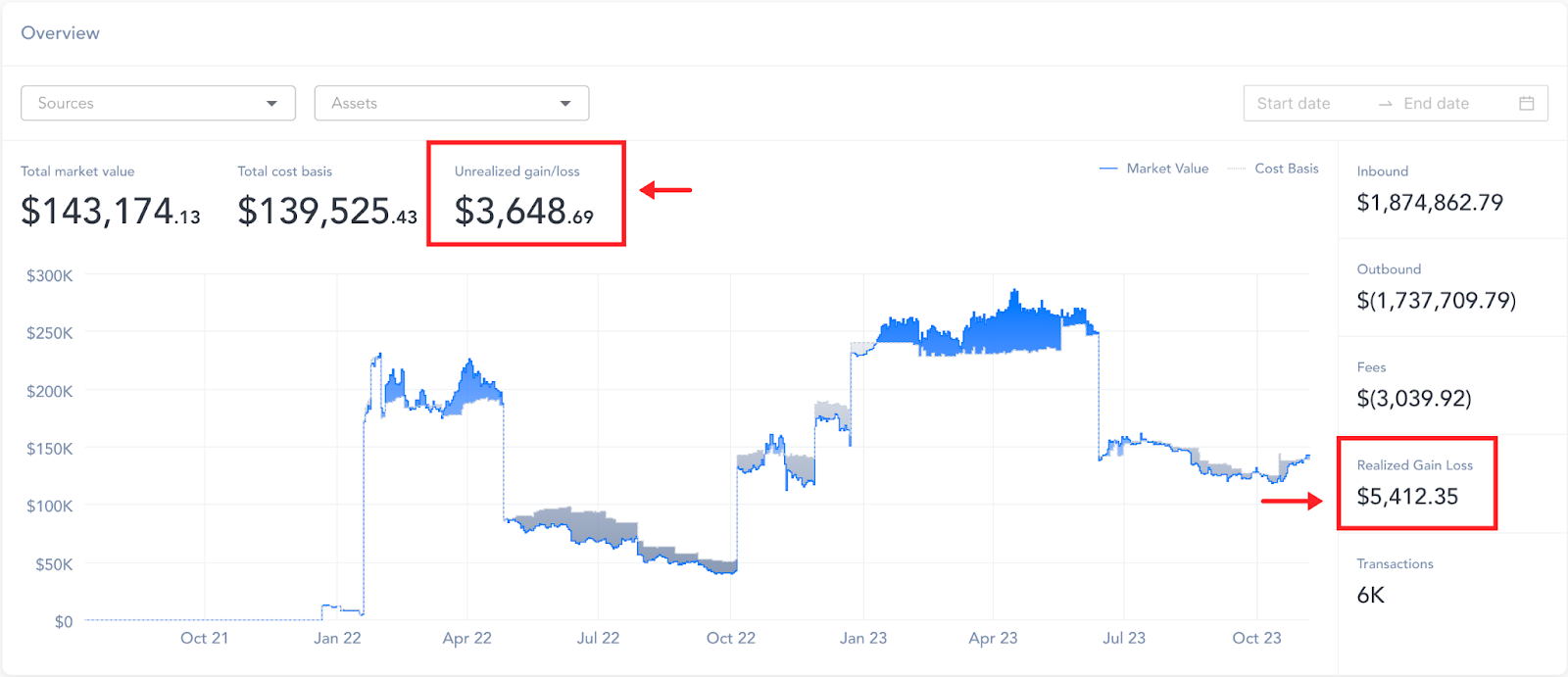Select the Realized Gain Loss figure
The width and height of the screenshot is (1568, 677).
point(1407,497)
